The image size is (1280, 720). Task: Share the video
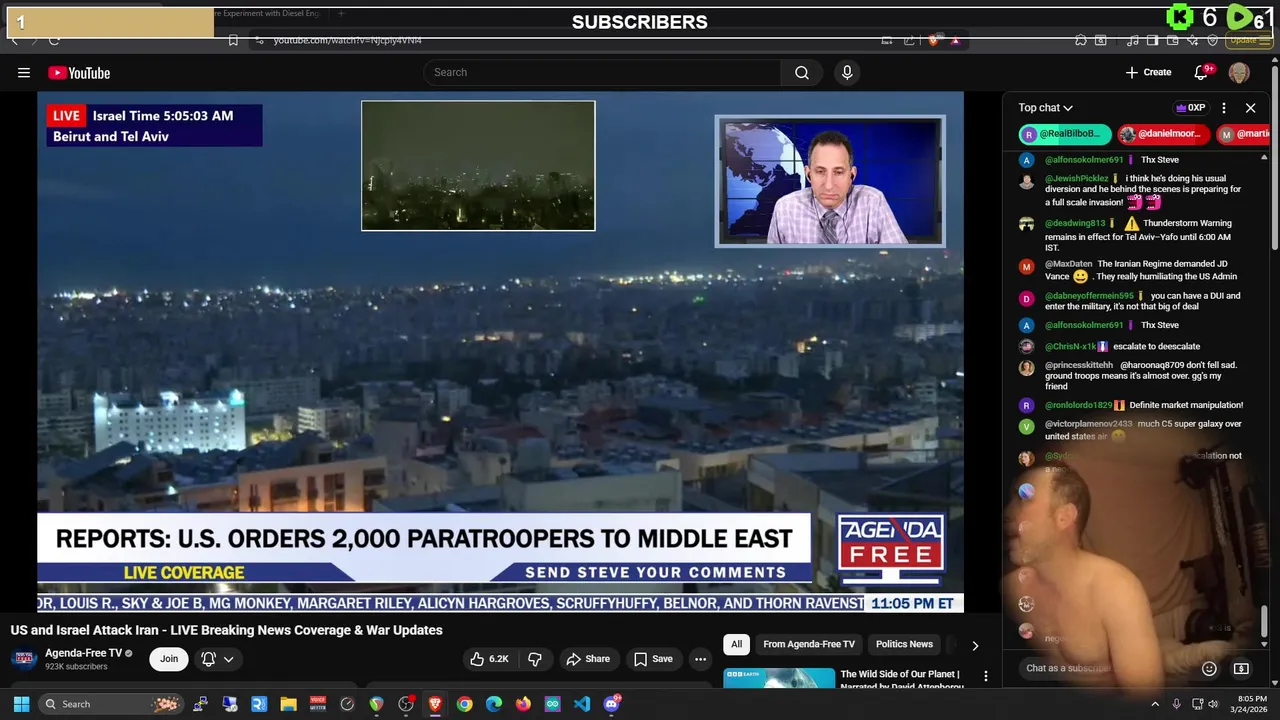pos(587,659)
